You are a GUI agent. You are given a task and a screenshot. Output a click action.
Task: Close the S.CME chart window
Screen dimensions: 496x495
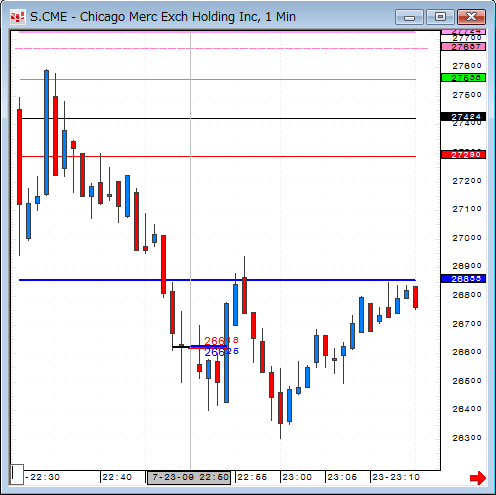pyautogui.click(x=471, y=17)
